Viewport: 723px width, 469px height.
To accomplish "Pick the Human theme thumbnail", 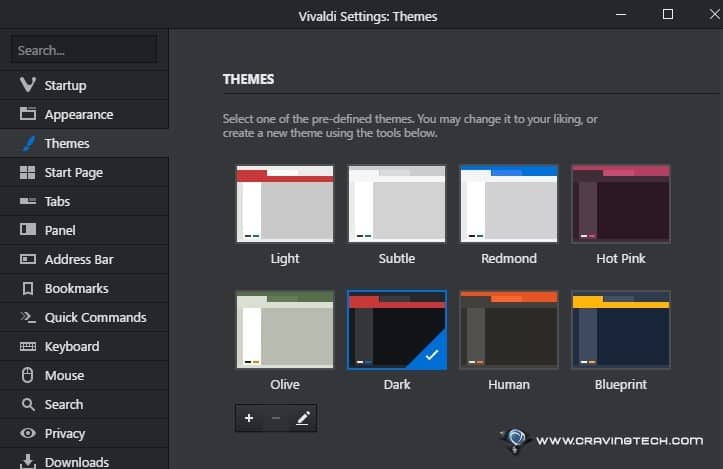I will (509, 330).
